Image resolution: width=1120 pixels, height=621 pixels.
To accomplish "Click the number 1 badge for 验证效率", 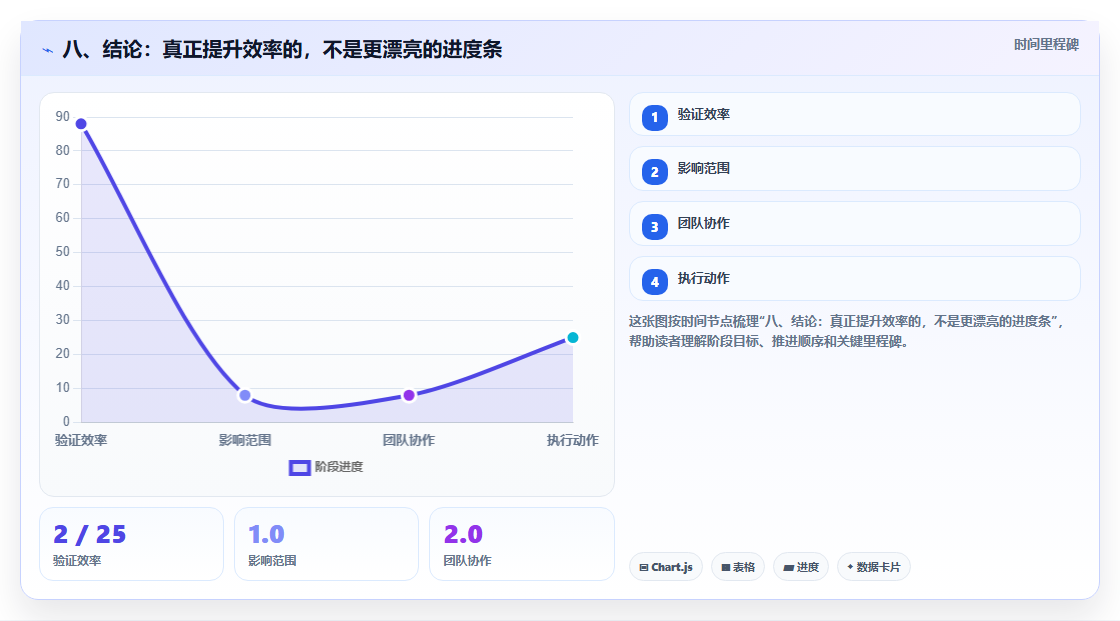I will point(654,117).
